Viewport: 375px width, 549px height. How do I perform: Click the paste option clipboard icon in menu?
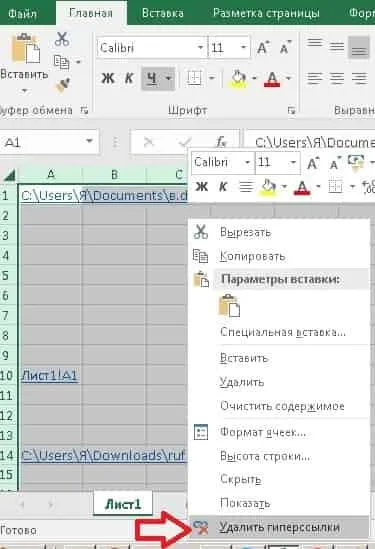[229, 306]
